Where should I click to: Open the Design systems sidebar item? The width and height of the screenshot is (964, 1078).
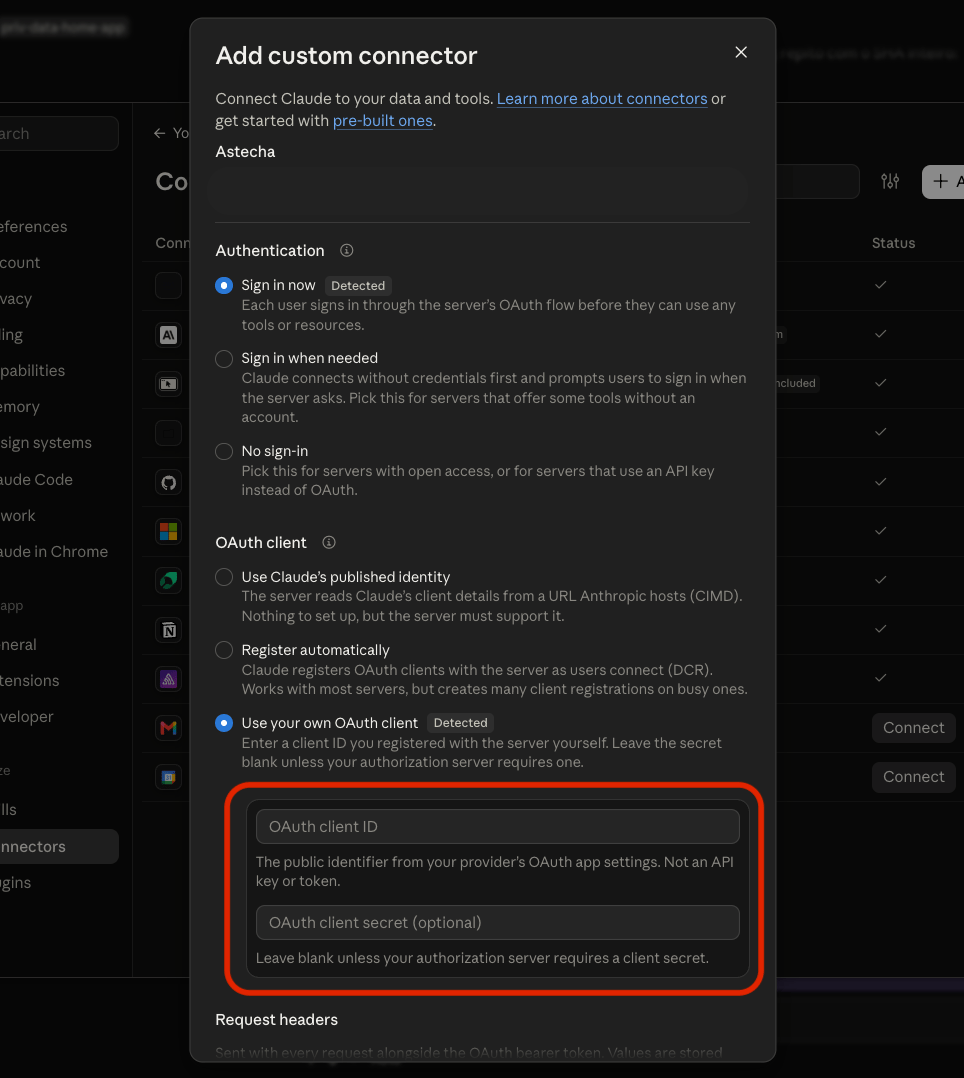click(45, 443)
